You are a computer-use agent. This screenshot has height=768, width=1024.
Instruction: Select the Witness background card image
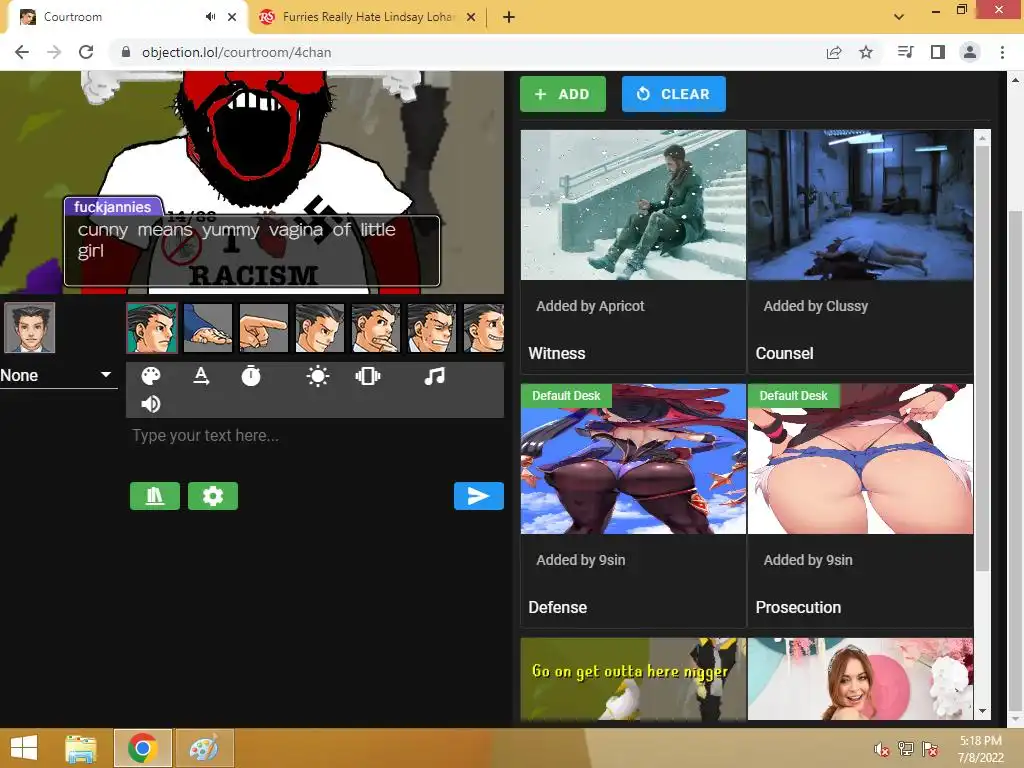coord(633,205)
